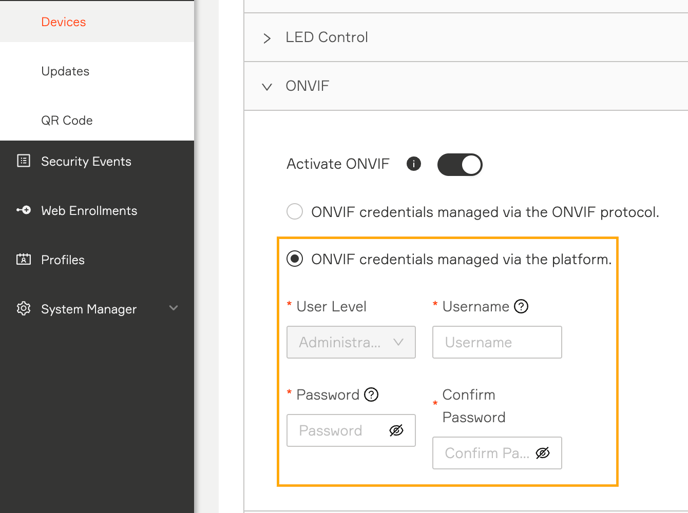Click the System Manager gear icon
Image resolution: width=688 pixels, height=513 pixels.
click(23, 309)
